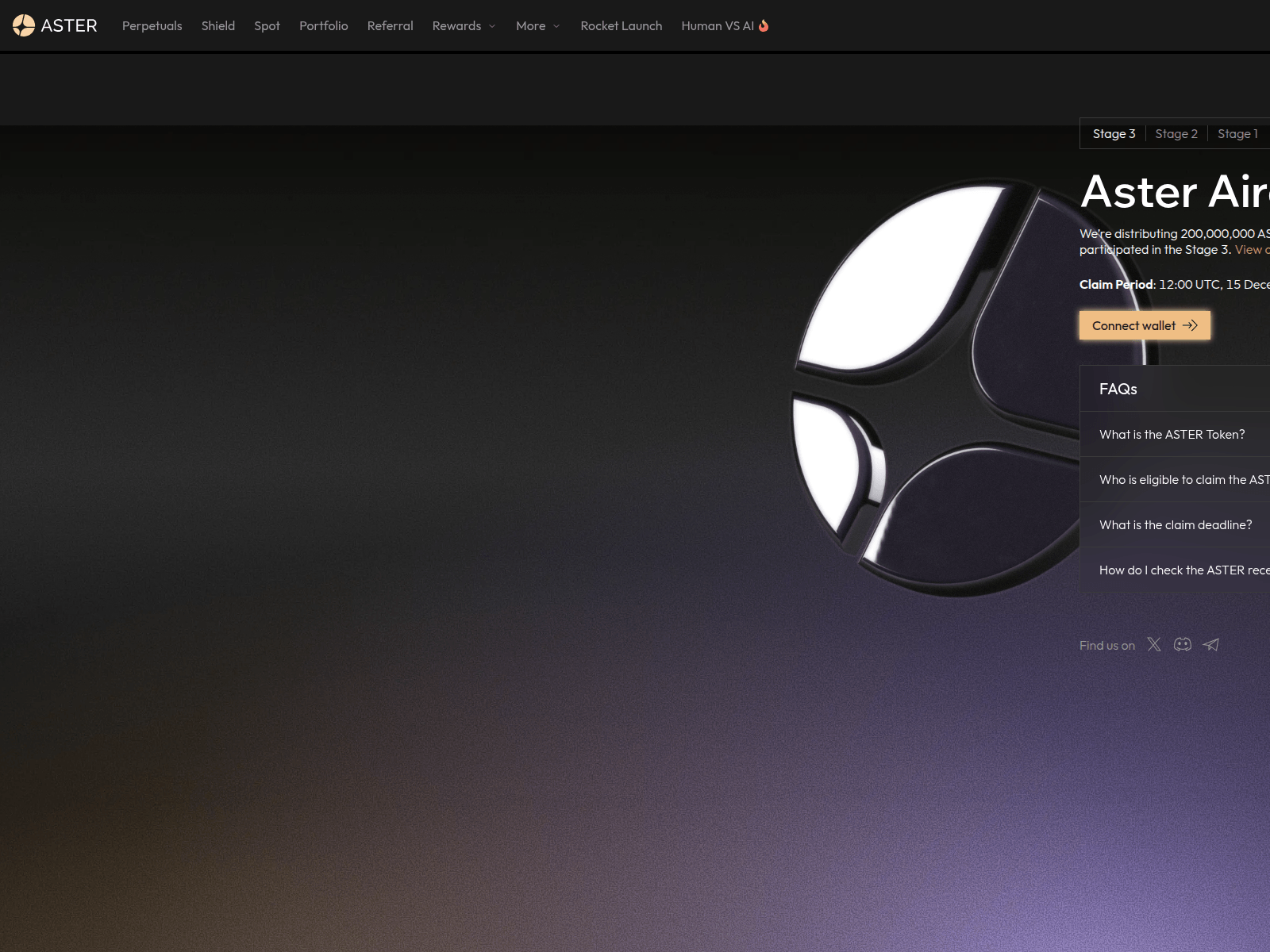Select the Stage 3 tab
The width and height of the screenshot is (1270, 952).
(1114, 133)
